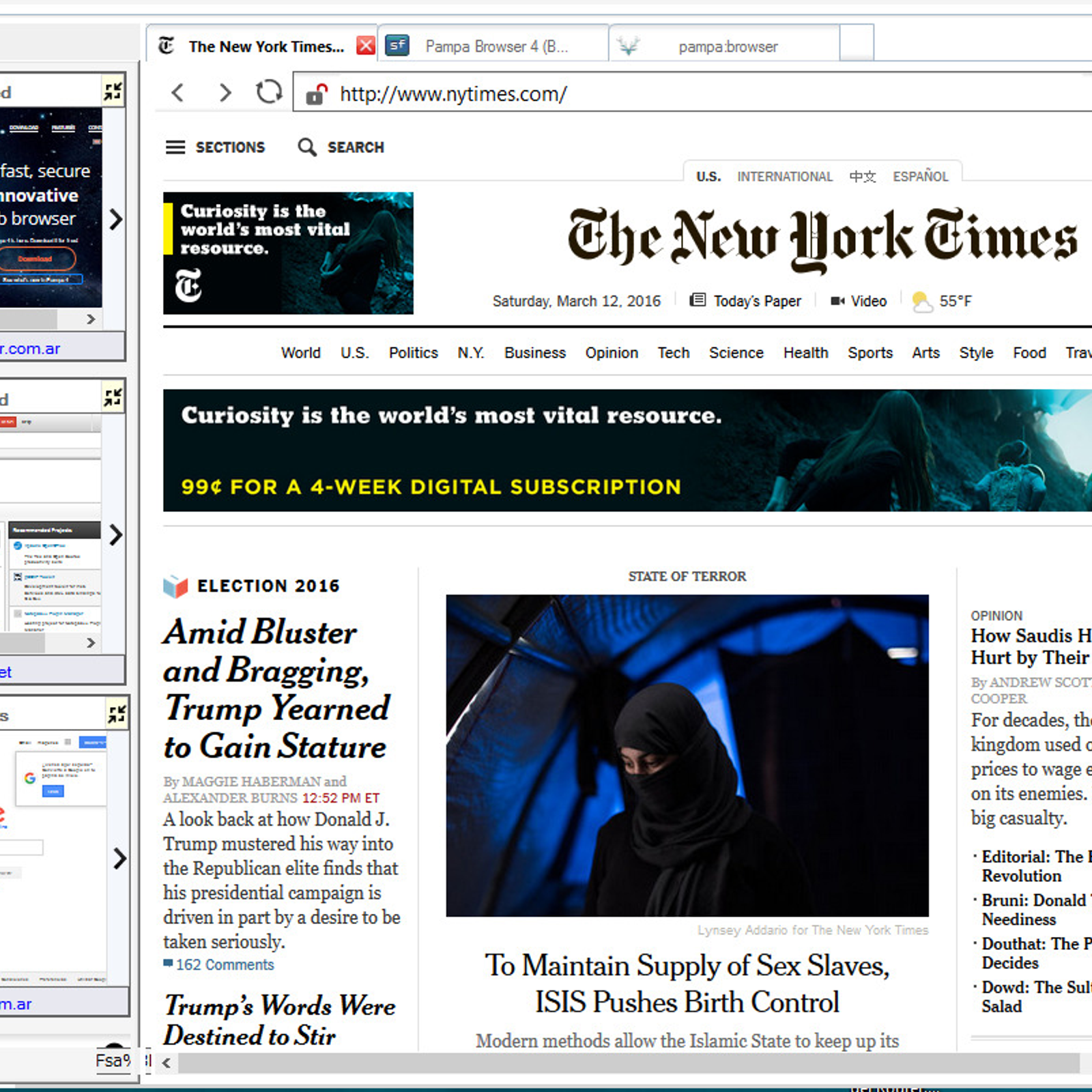Image resolution: width=1092 pixels, height=1092 pixels.
Task: Open the Science section
Action: click(x=736, y=353)
